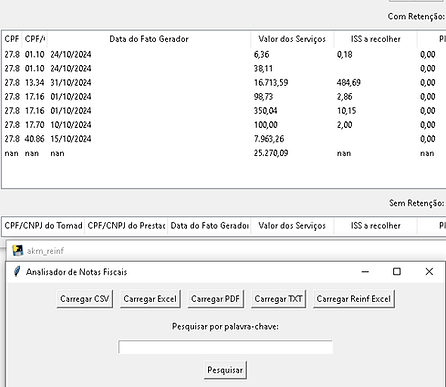Select the Carregar TXT button

click(x=278, y=299)
